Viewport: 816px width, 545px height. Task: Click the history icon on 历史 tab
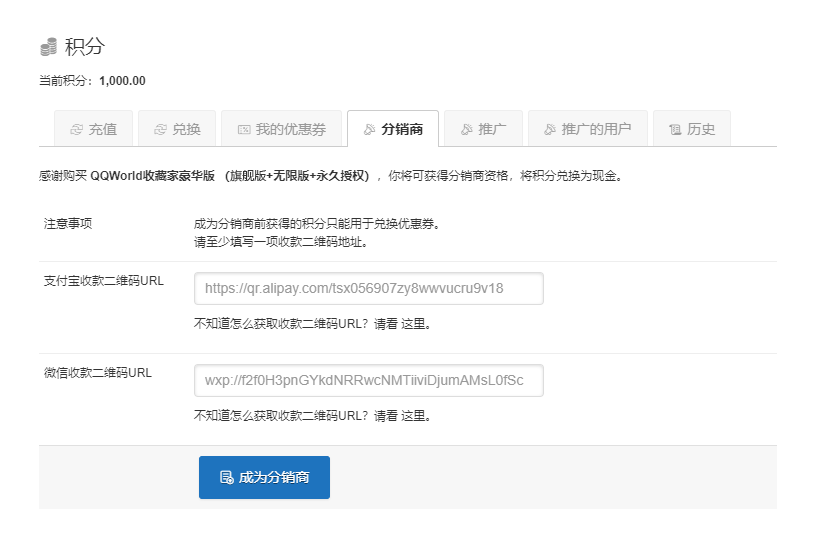[x=675, y=129]
